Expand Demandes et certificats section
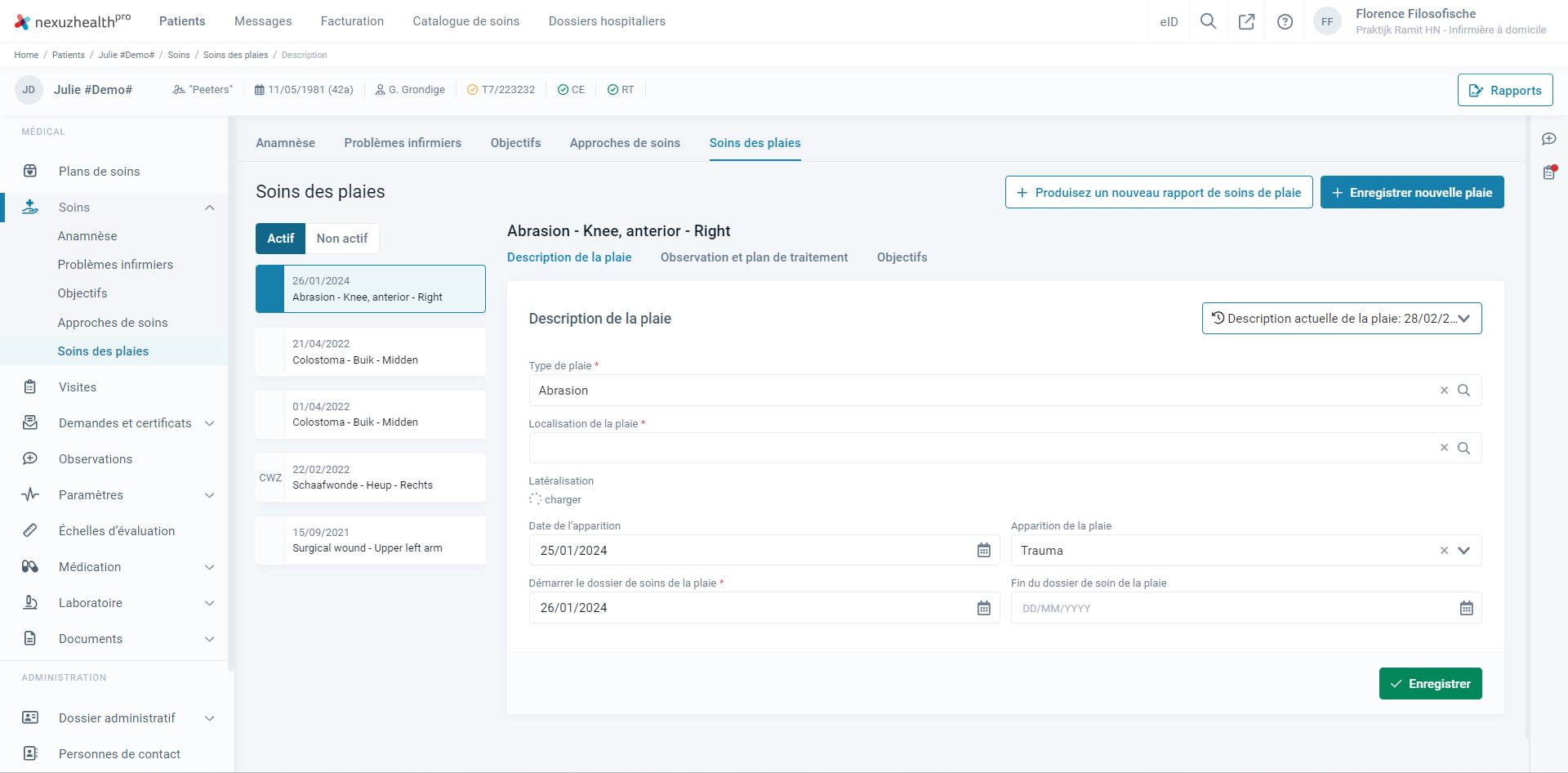Viewport: 1568px width, 773px height. point(210,423)
